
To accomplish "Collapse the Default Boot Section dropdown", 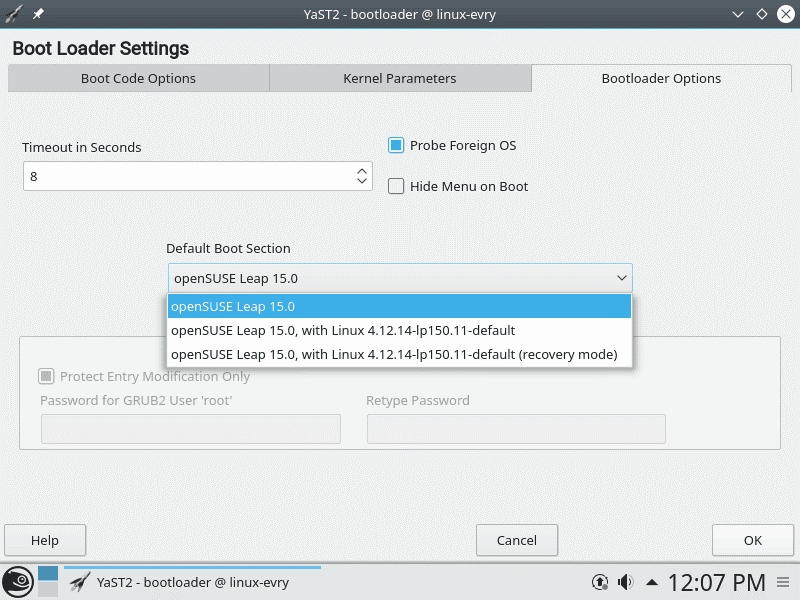I will (622, 278).
